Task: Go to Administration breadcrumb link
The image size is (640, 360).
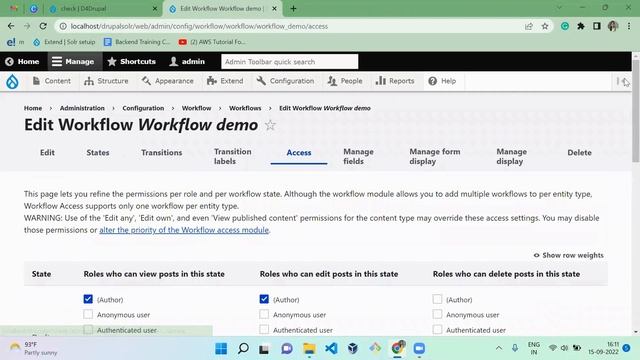Action: coord(82,108)
